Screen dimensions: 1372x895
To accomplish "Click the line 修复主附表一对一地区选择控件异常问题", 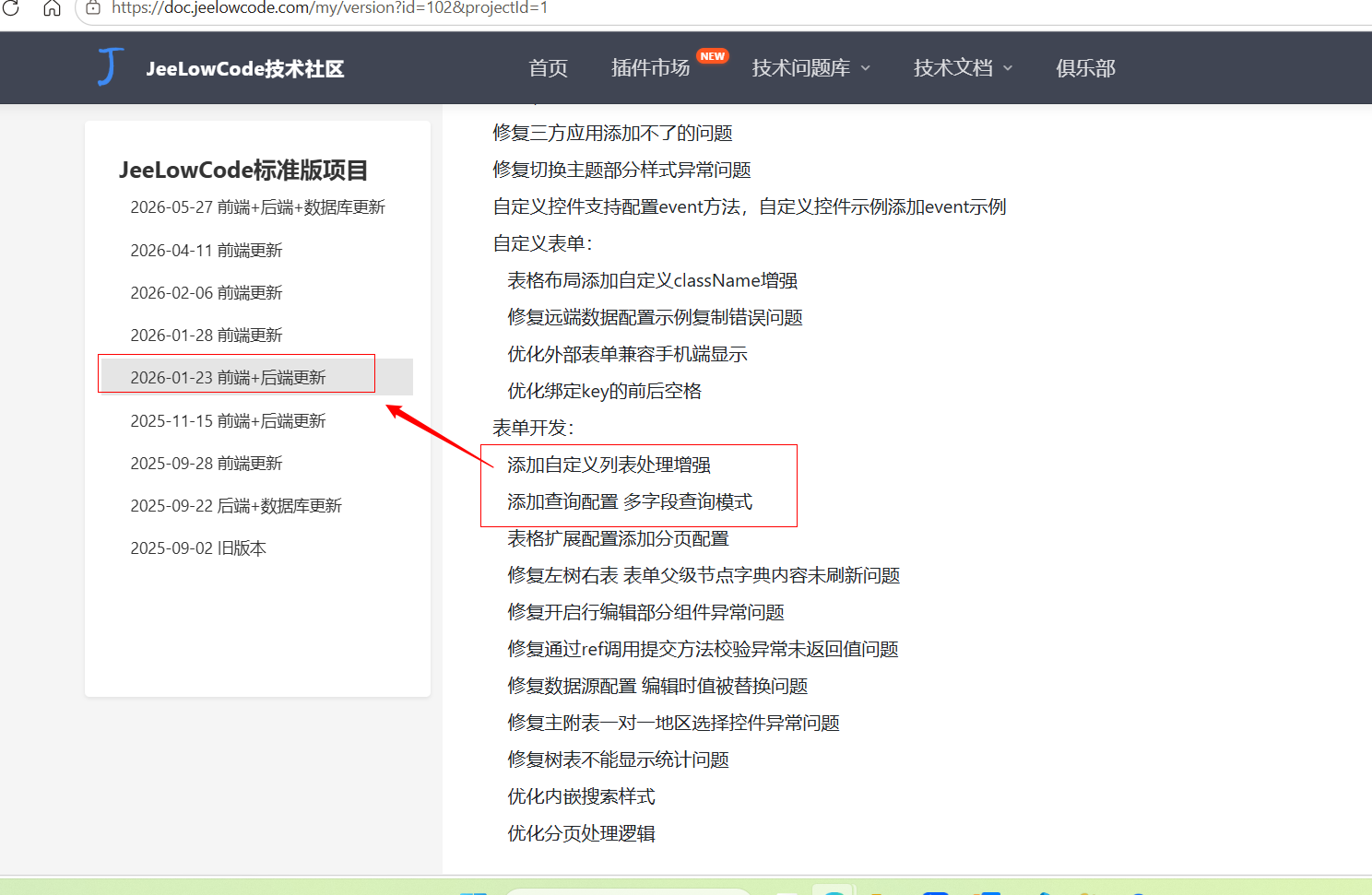I will tap(673, 724).
